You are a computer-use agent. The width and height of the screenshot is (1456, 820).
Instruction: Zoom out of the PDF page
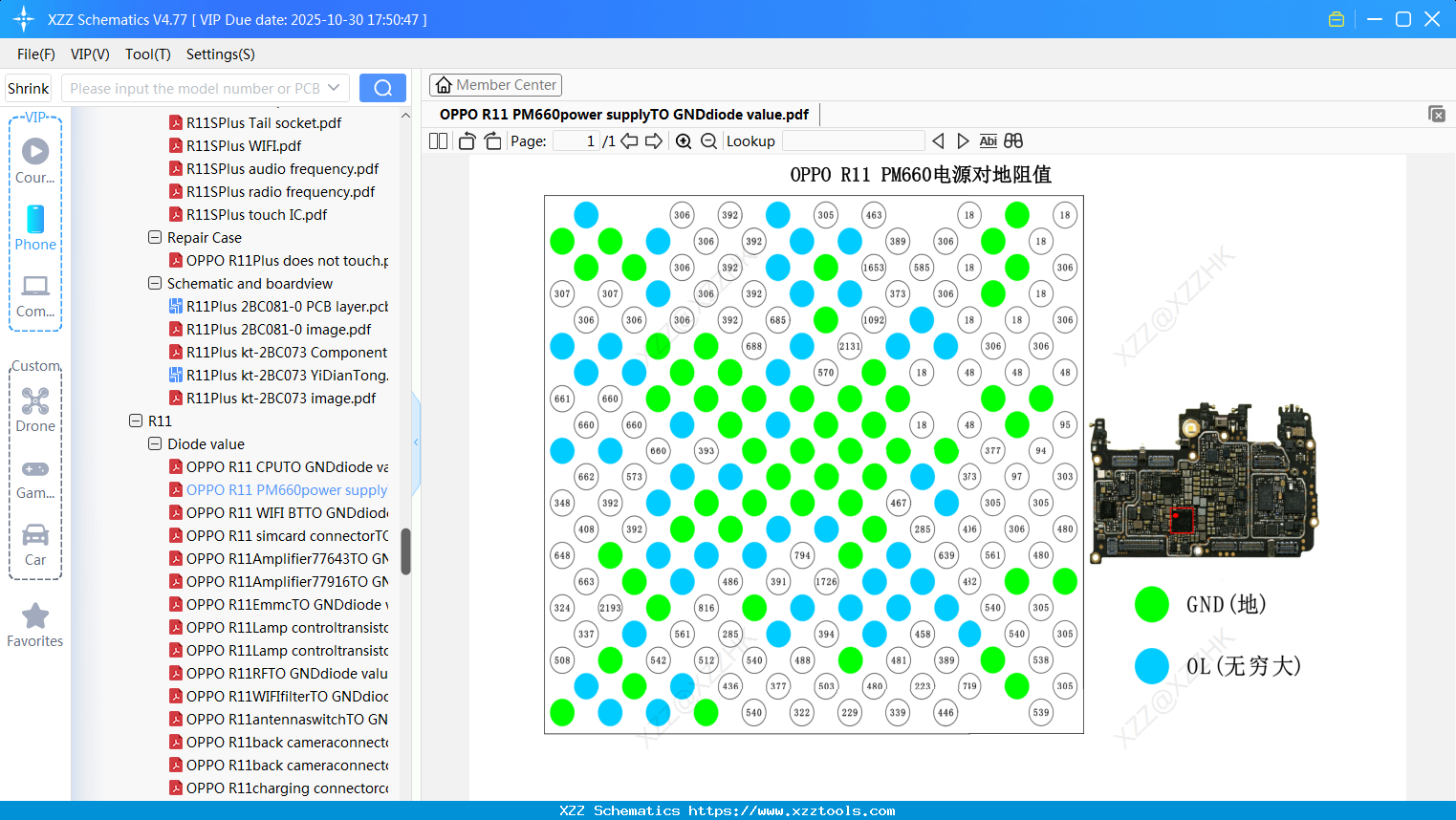point(708,141)
